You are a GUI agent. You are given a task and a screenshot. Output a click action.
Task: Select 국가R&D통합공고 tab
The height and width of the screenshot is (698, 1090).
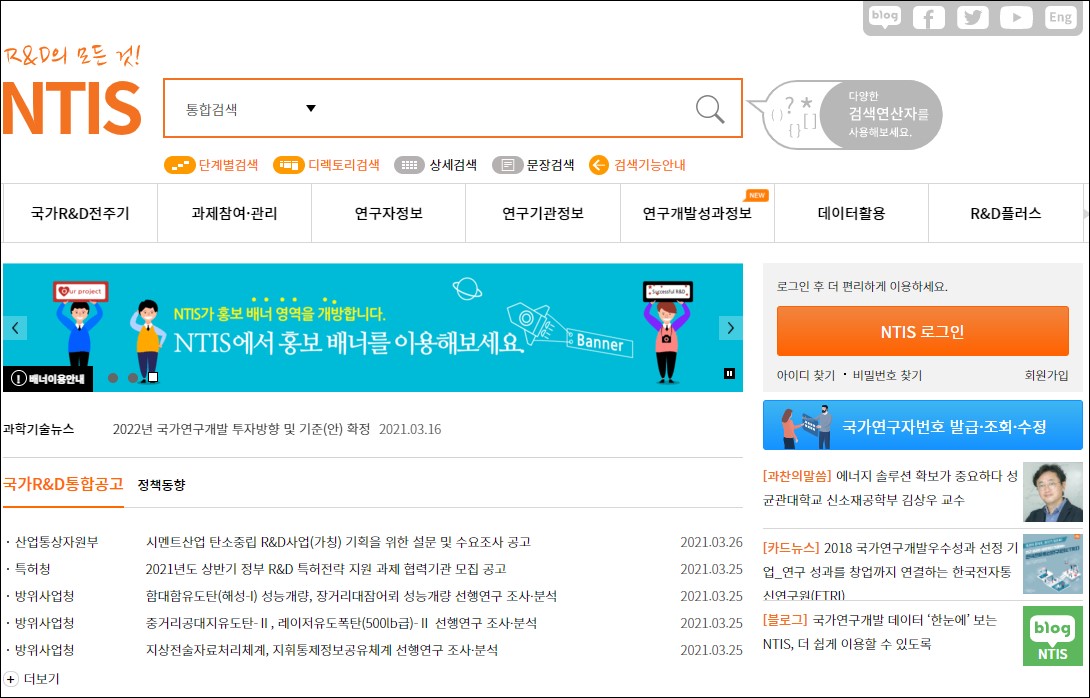(63, 484)
